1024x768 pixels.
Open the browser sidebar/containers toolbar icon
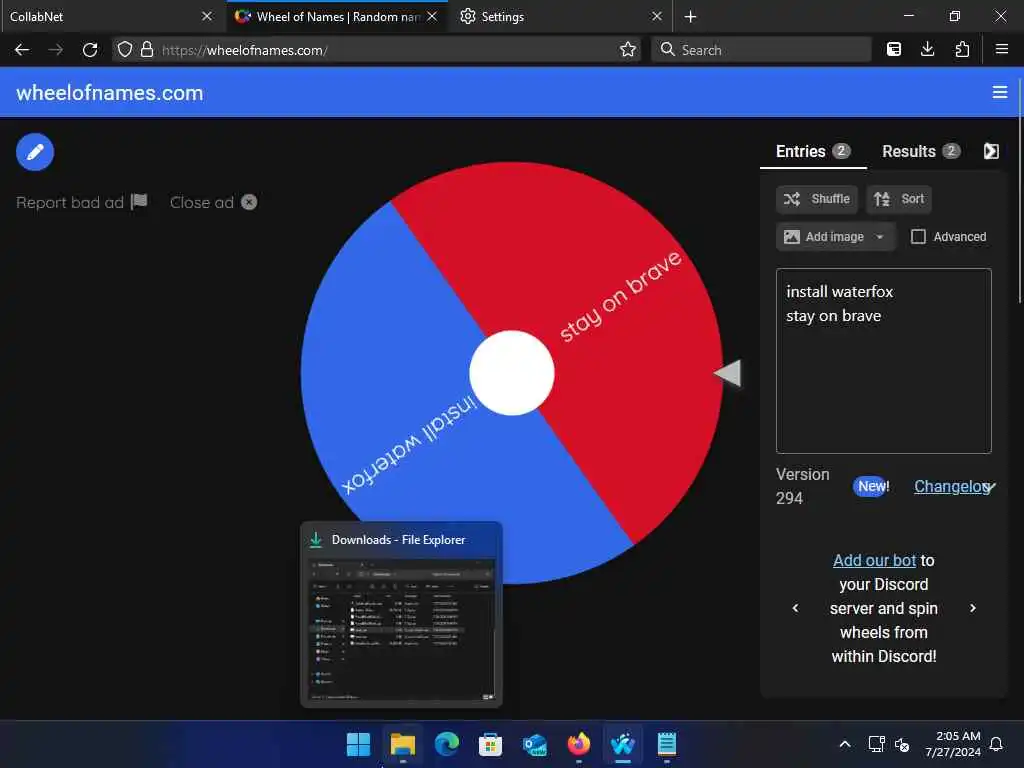[894, 50]
